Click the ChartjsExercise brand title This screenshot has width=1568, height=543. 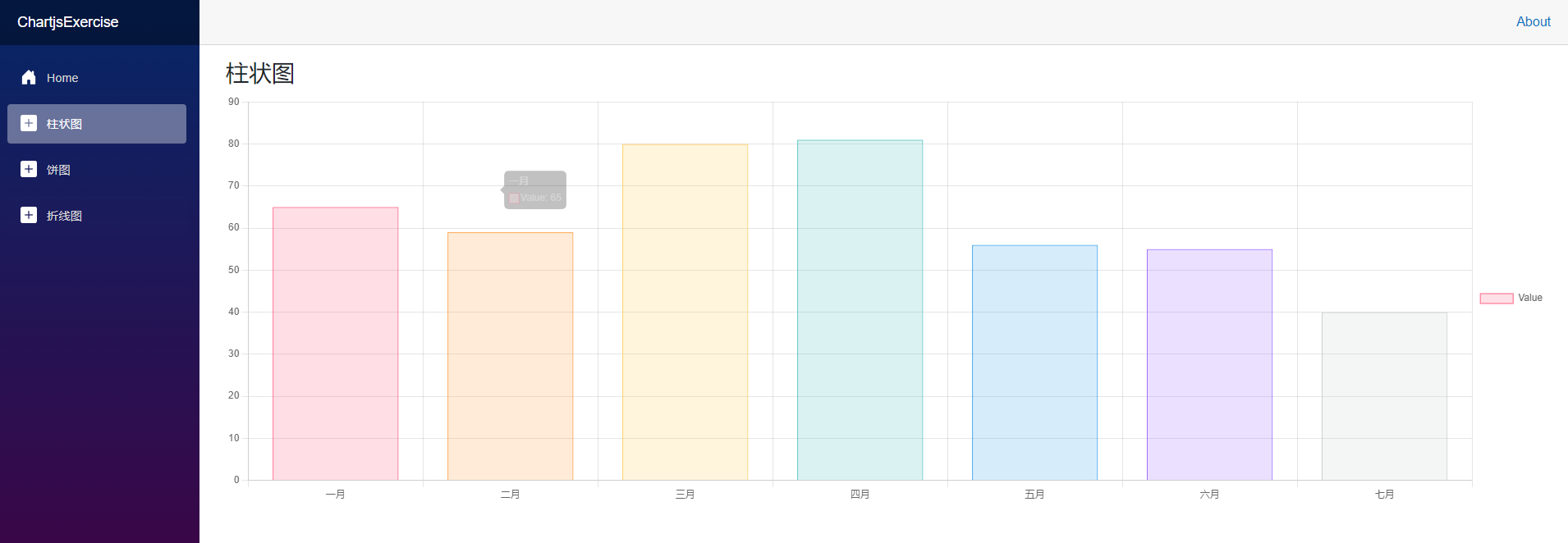click(68, 22)
